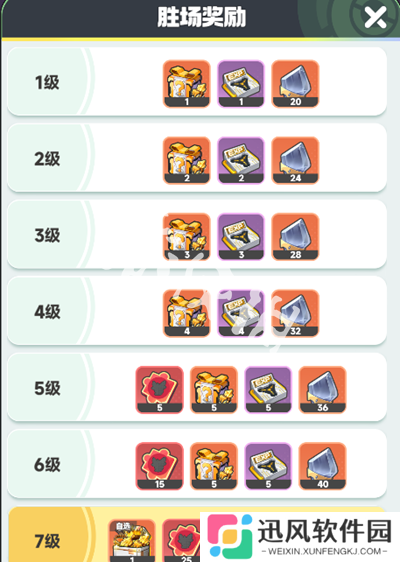
Task: Tap the gift box reward in 2级 row
Action: pos(187,160)
